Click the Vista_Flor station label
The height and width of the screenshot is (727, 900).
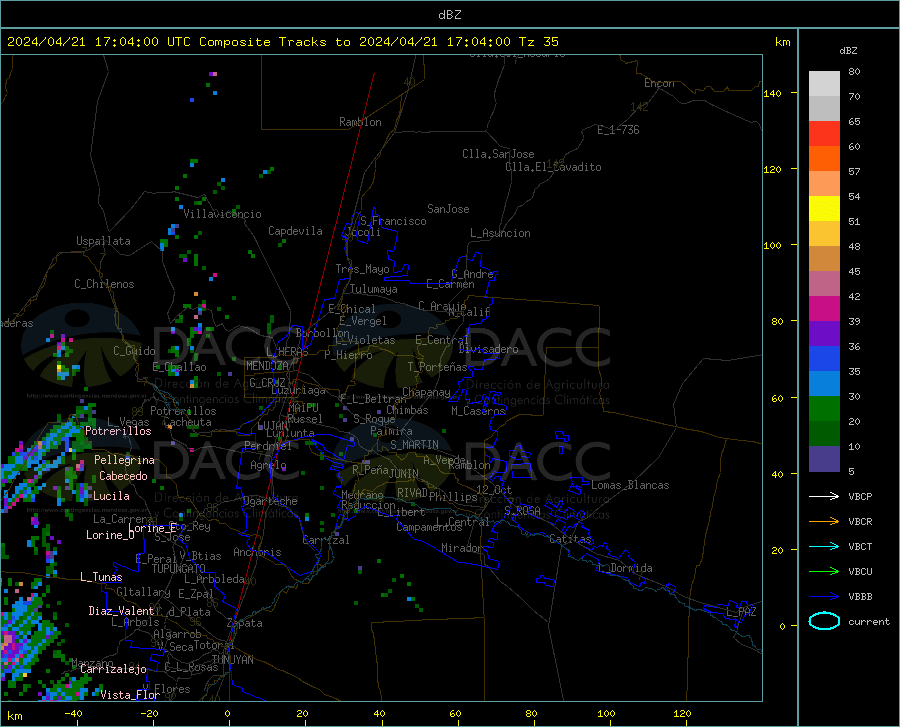(130, 695)
